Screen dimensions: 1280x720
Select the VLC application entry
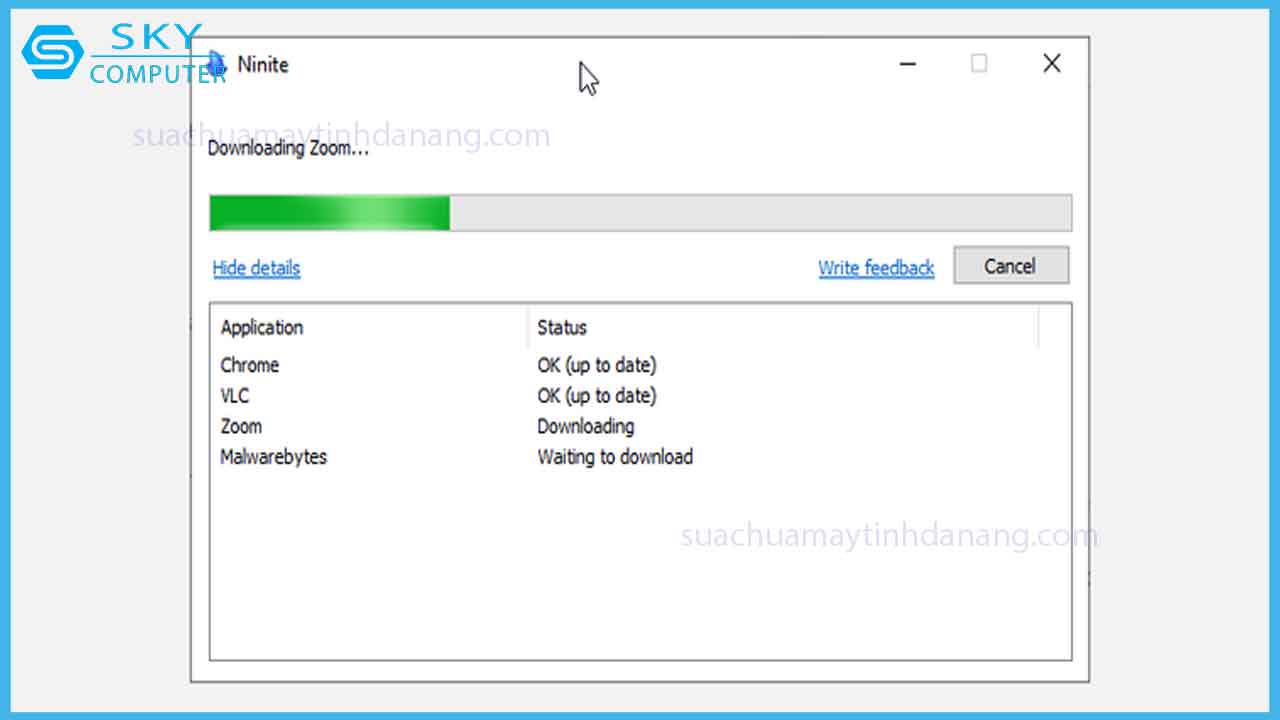tap(234, 396)
